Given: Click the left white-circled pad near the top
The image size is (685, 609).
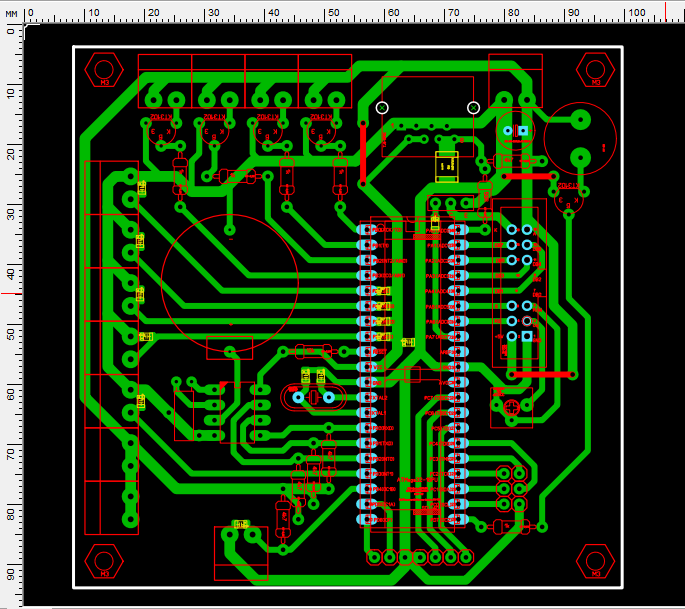Looking at the screenshot, I should (382, 107).
